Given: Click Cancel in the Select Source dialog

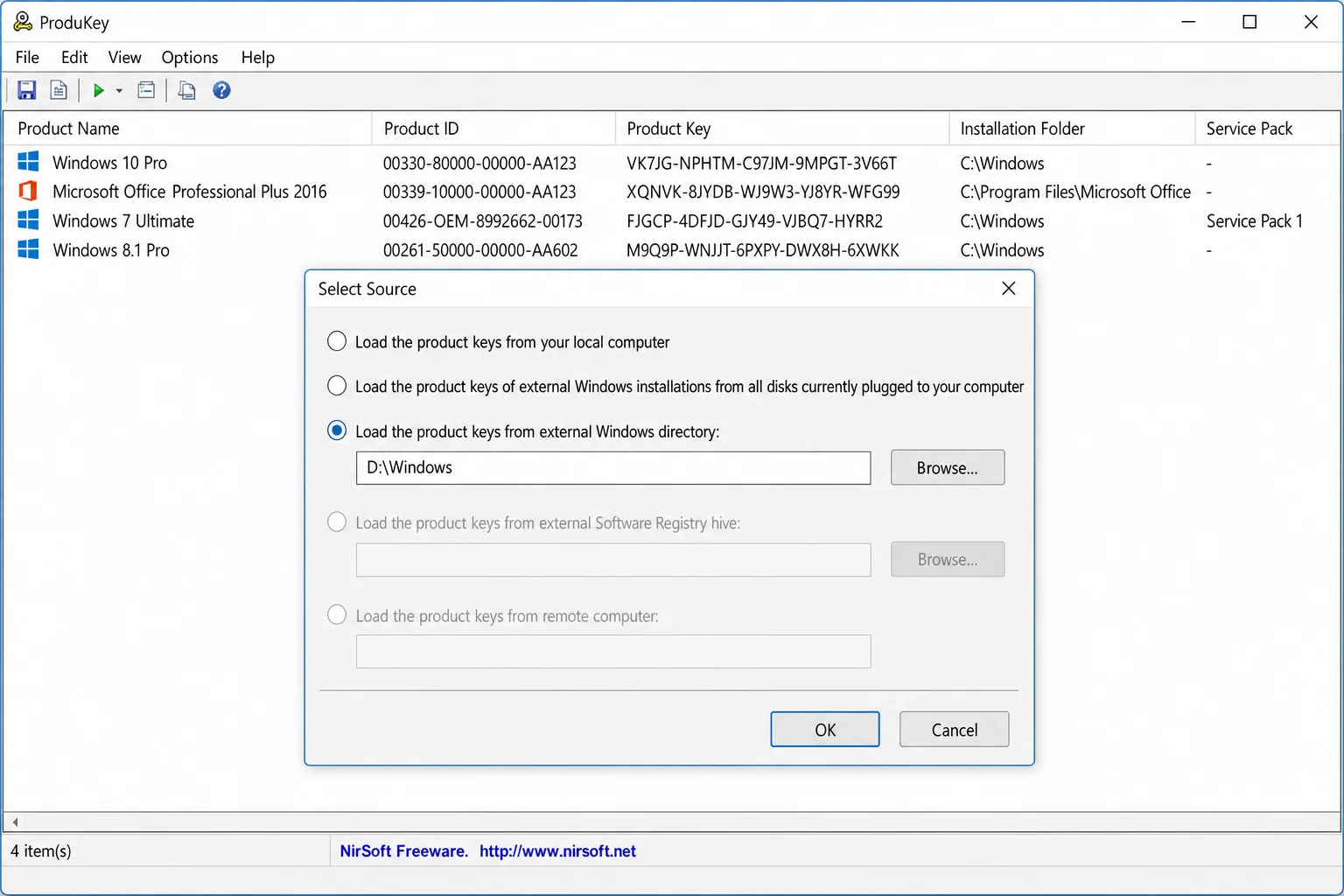Looking at the screenshot, I should [x=954, y=729].
